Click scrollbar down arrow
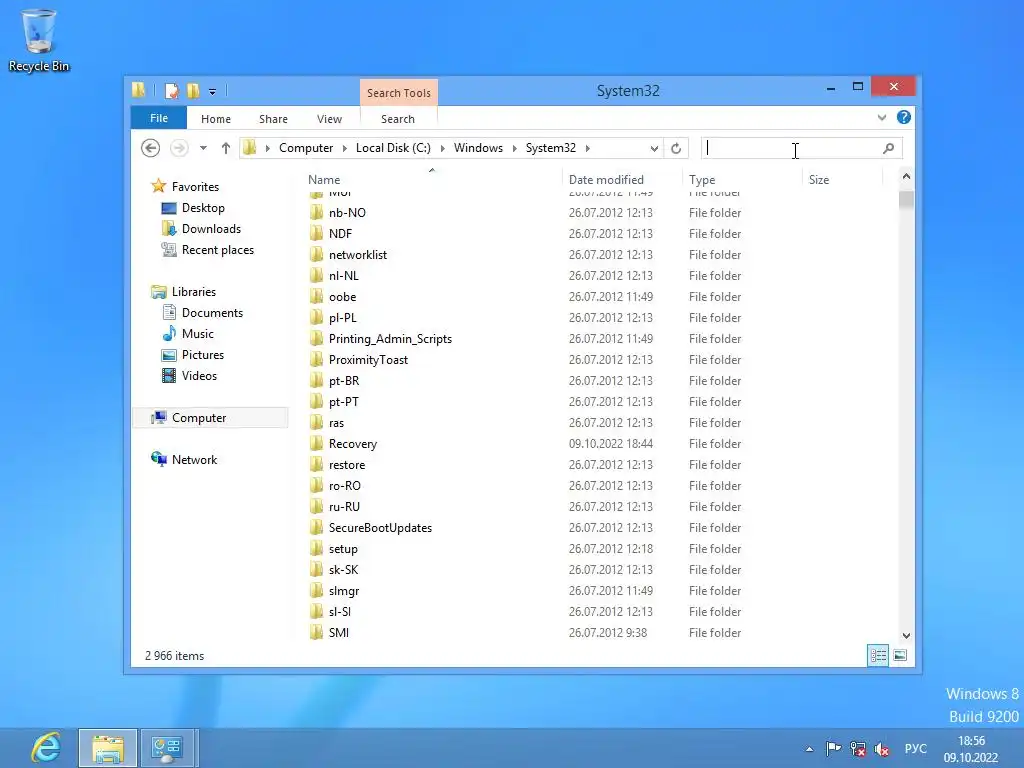The image size is (1024, 768). pos(906,635)
